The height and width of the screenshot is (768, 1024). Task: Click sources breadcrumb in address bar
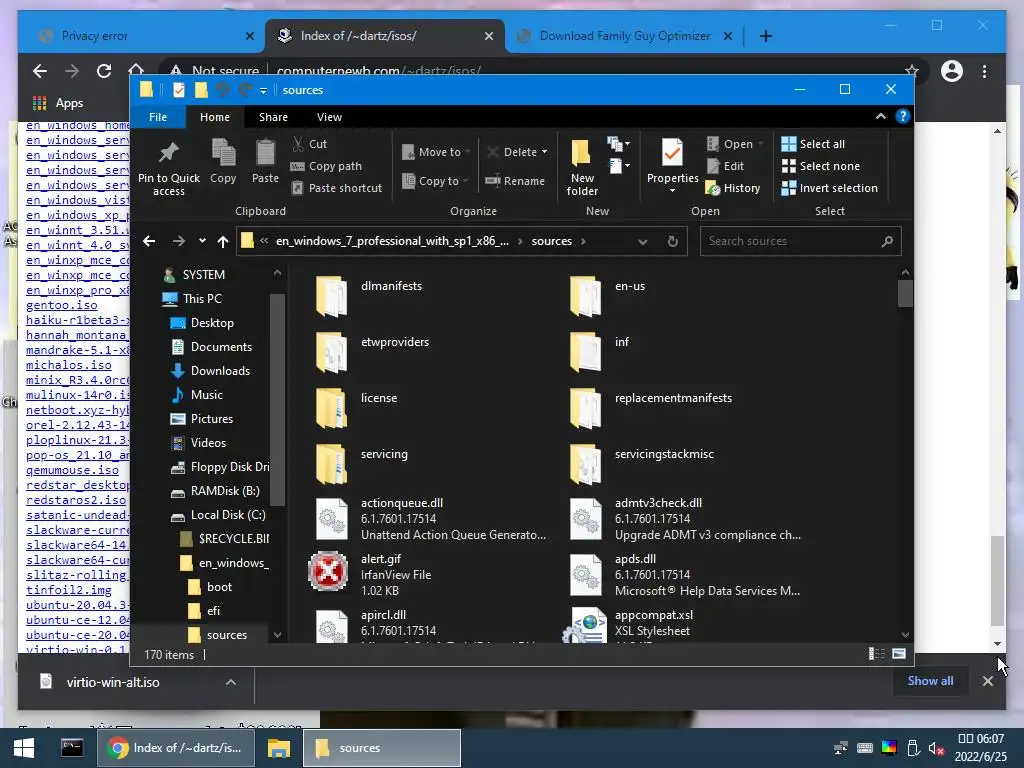coord(551,241)
